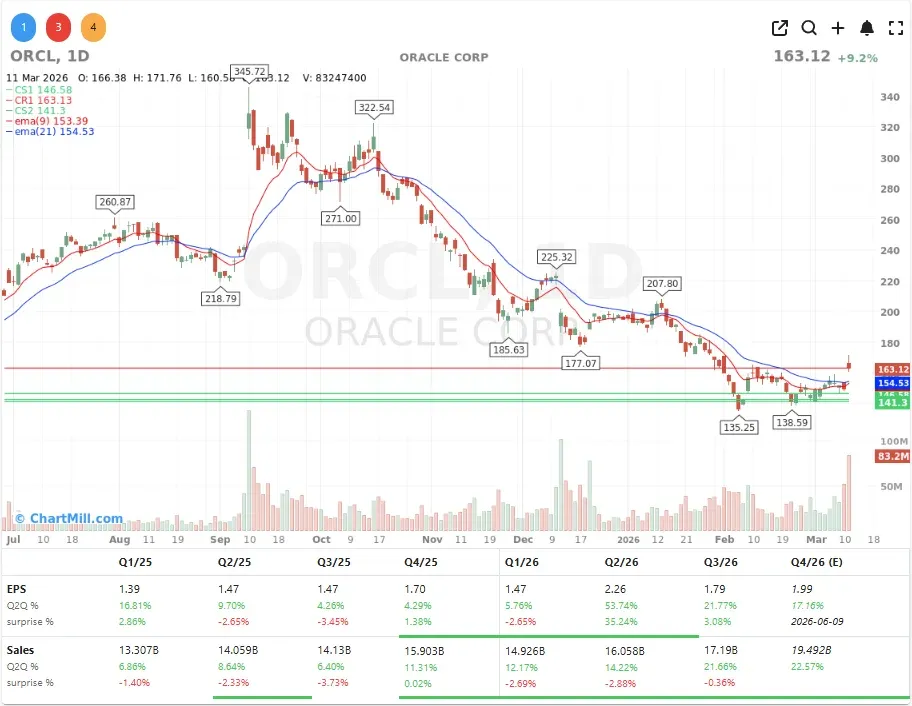Select the blue score badge 1
912x706 pixels.
[x=23, y=27]
